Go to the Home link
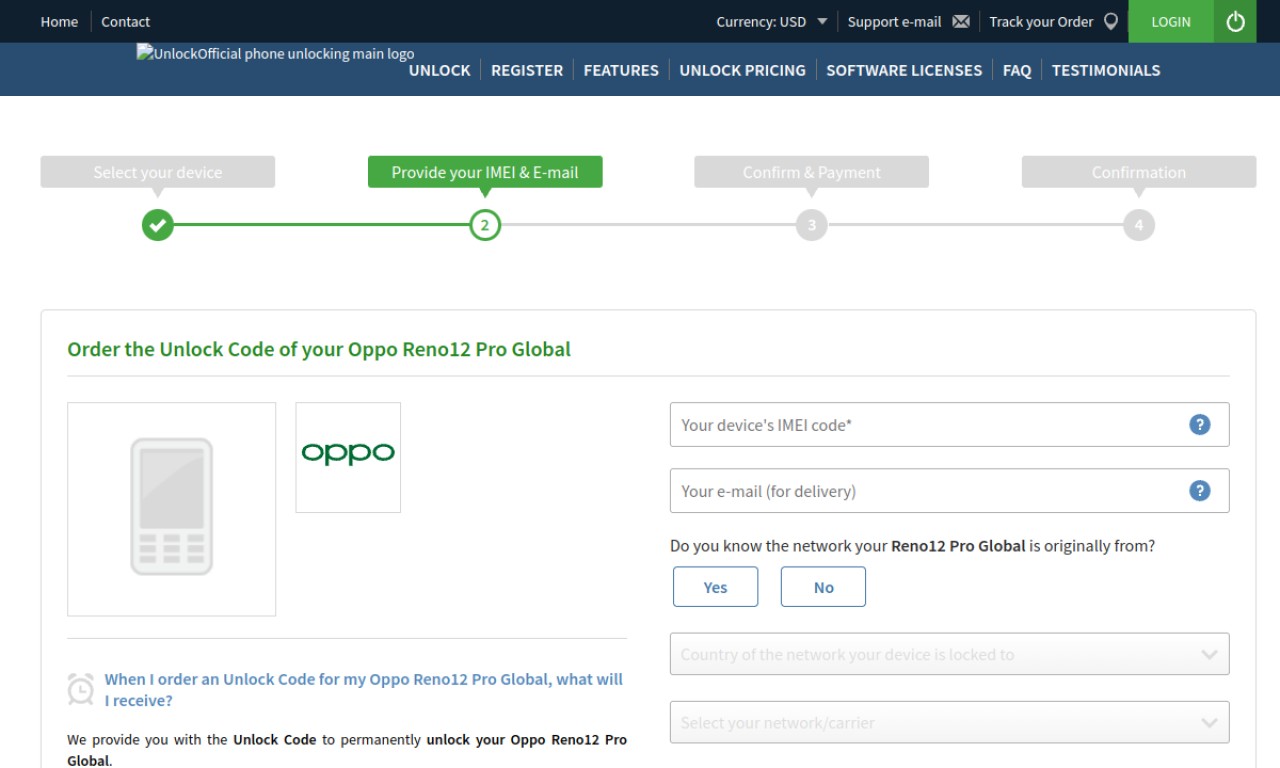Screen dimensions: 1280x768 (x=59, y=22)
